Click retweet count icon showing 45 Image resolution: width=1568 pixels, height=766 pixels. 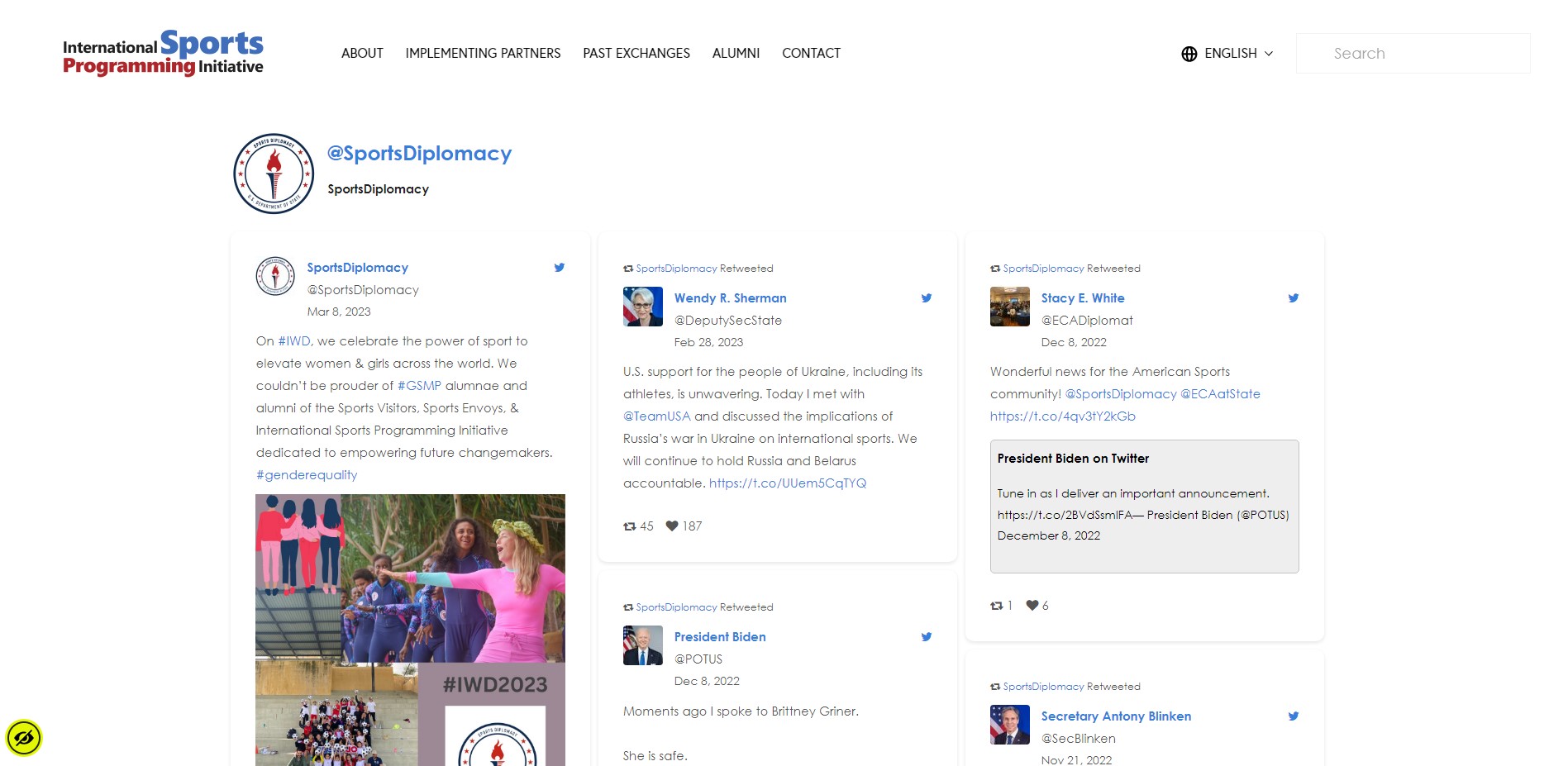(630, 526)
